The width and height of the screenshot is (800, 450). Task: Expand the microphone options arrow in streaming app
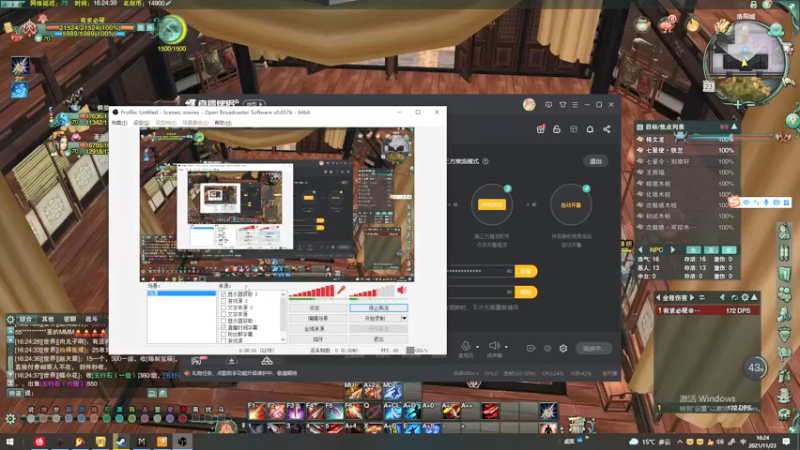(x=478, y=347)
